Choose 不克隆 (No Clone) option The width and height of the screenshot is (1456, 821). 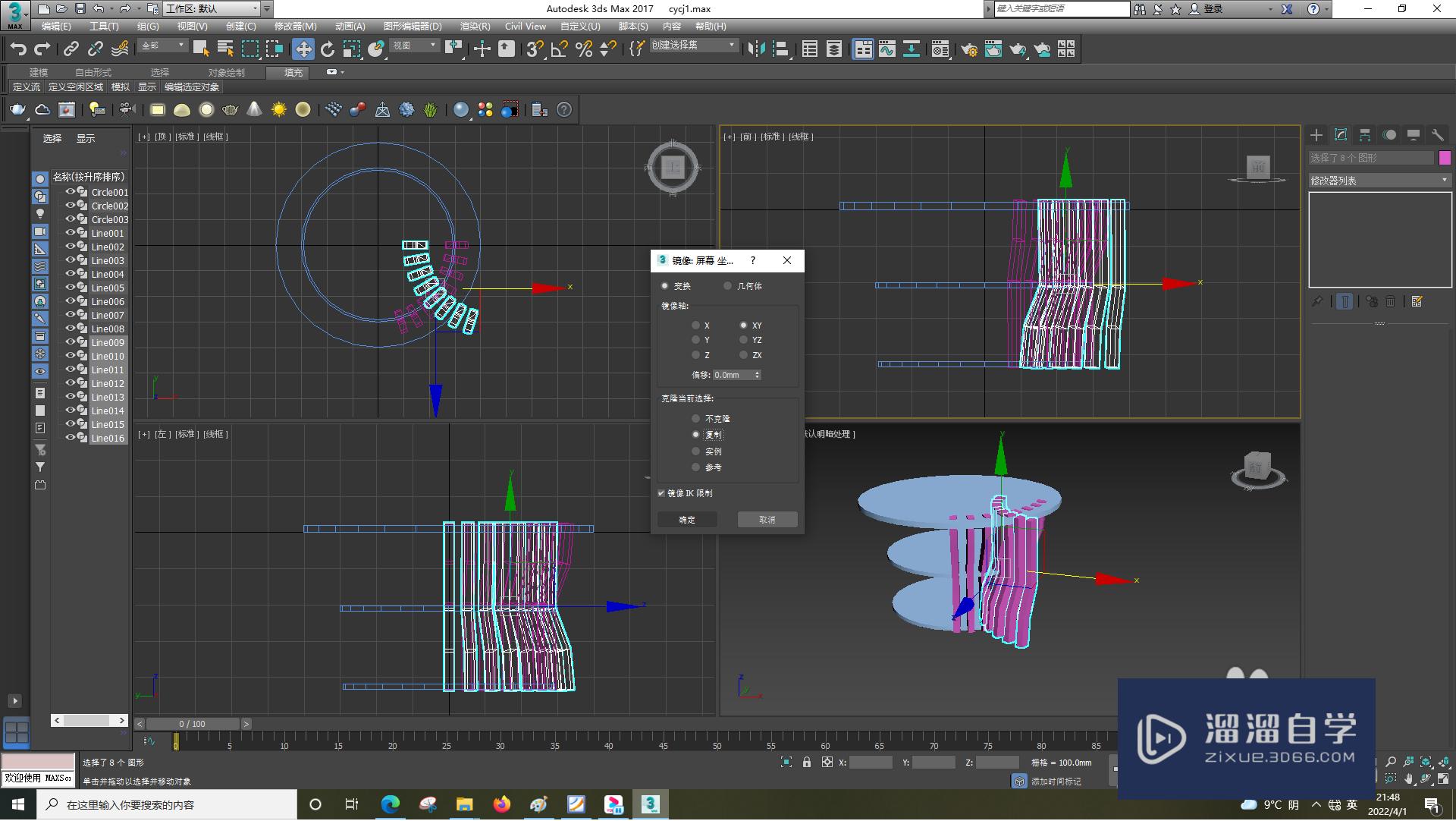[x=695, y=419]
